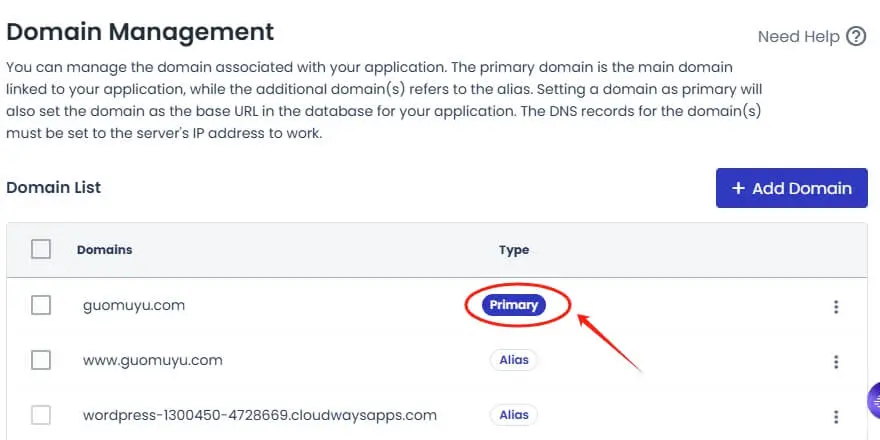Click the Need Help question mark icon
Image resolution: width=880 pixels, height=440 pixels.
click(856, 37)
